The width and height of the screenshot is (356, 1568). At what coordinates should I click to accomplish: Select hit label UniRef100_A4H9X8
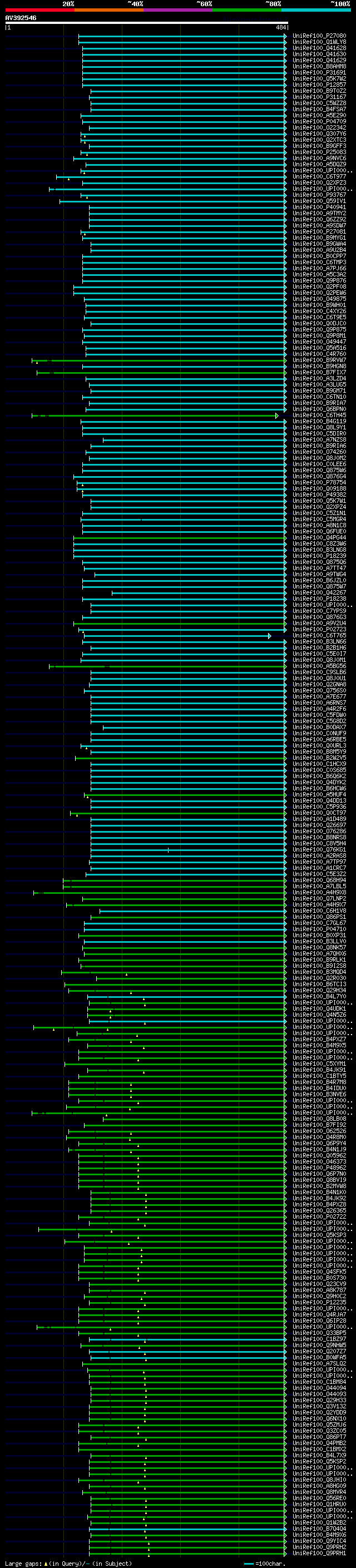point(319,892)
